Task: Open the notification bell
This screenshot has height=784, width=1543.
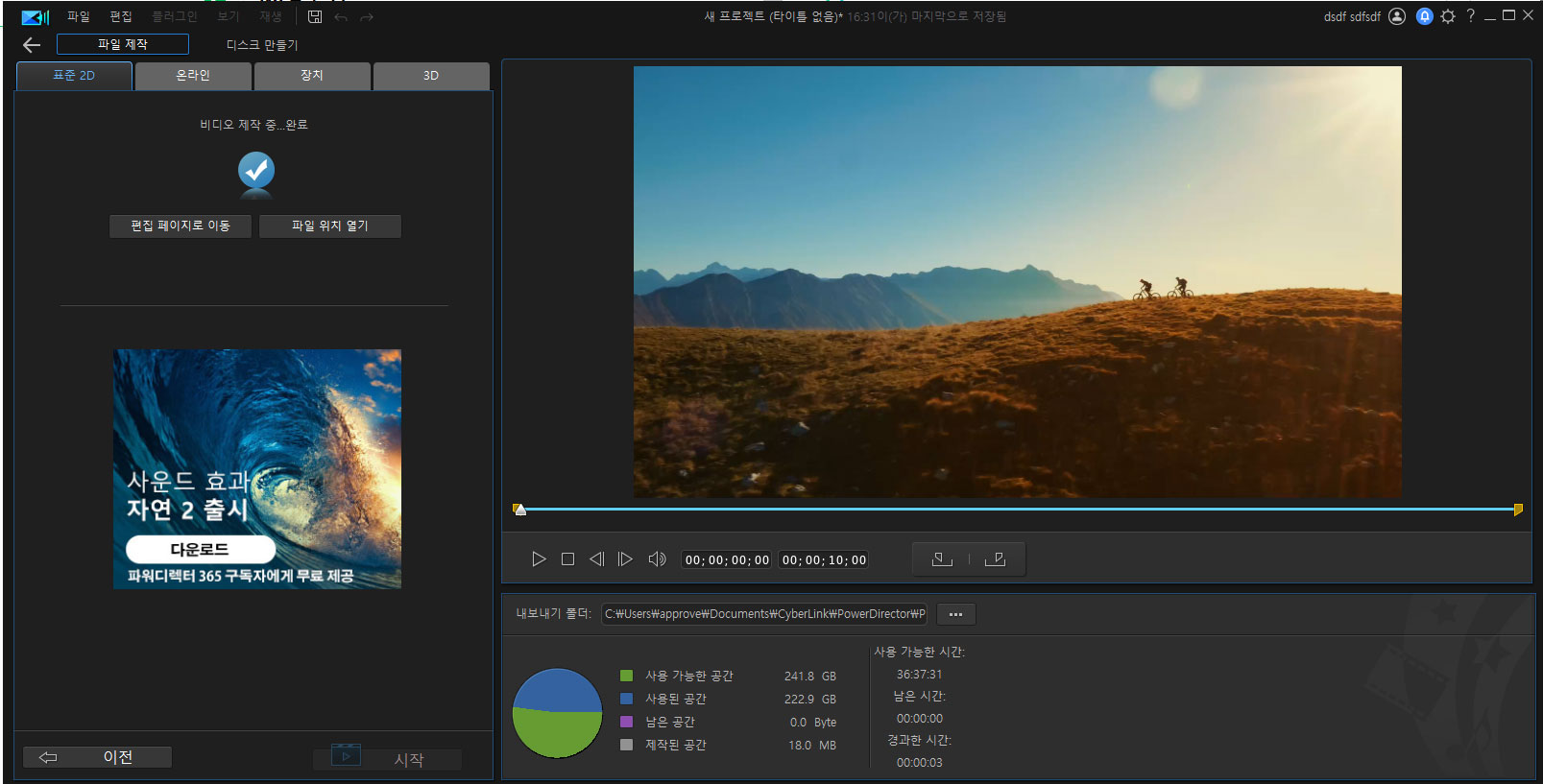Action: (x=1424, y=16)
